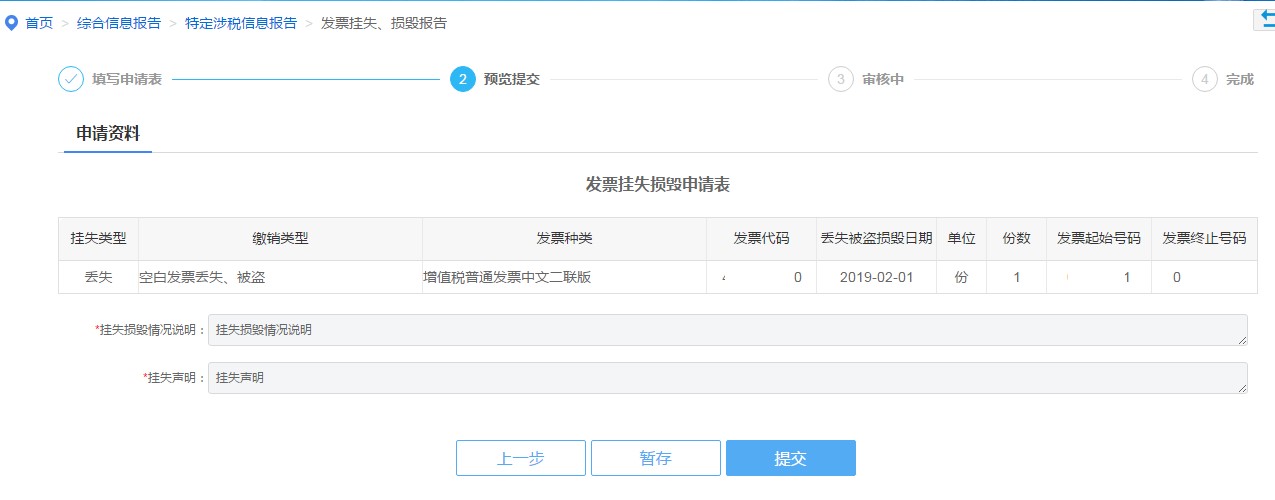Click the step 3 circle for 审核中
1275x500 pixels.
[840, 79]
